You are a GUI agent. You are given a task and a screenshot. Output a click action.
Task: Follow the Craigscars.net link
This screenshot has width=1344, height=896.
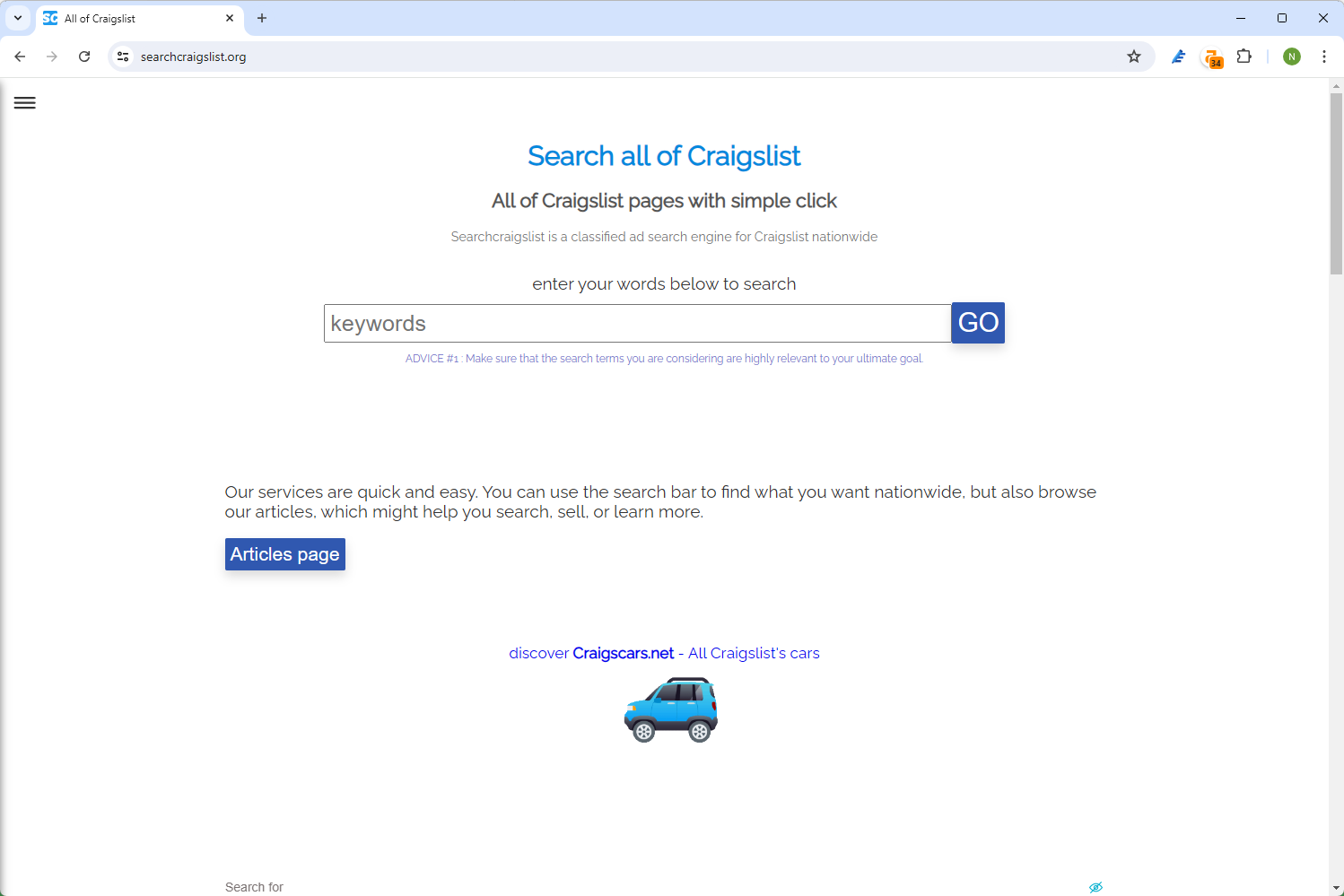[623, 653]
